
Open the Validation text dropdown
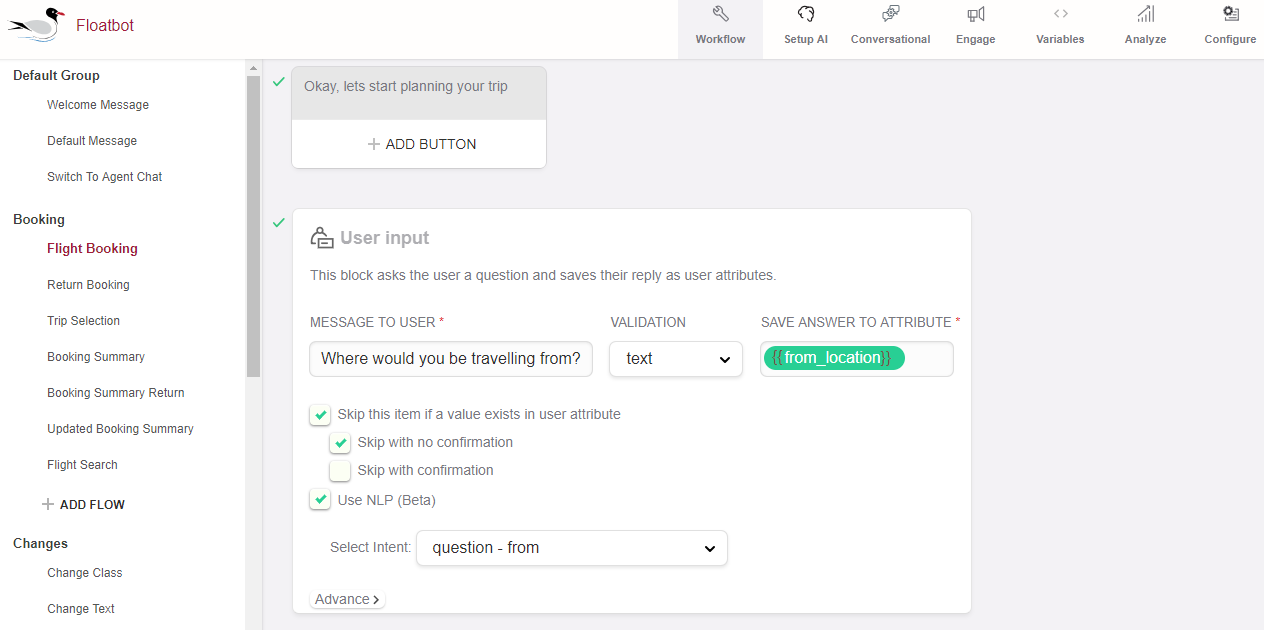point(676,359)
